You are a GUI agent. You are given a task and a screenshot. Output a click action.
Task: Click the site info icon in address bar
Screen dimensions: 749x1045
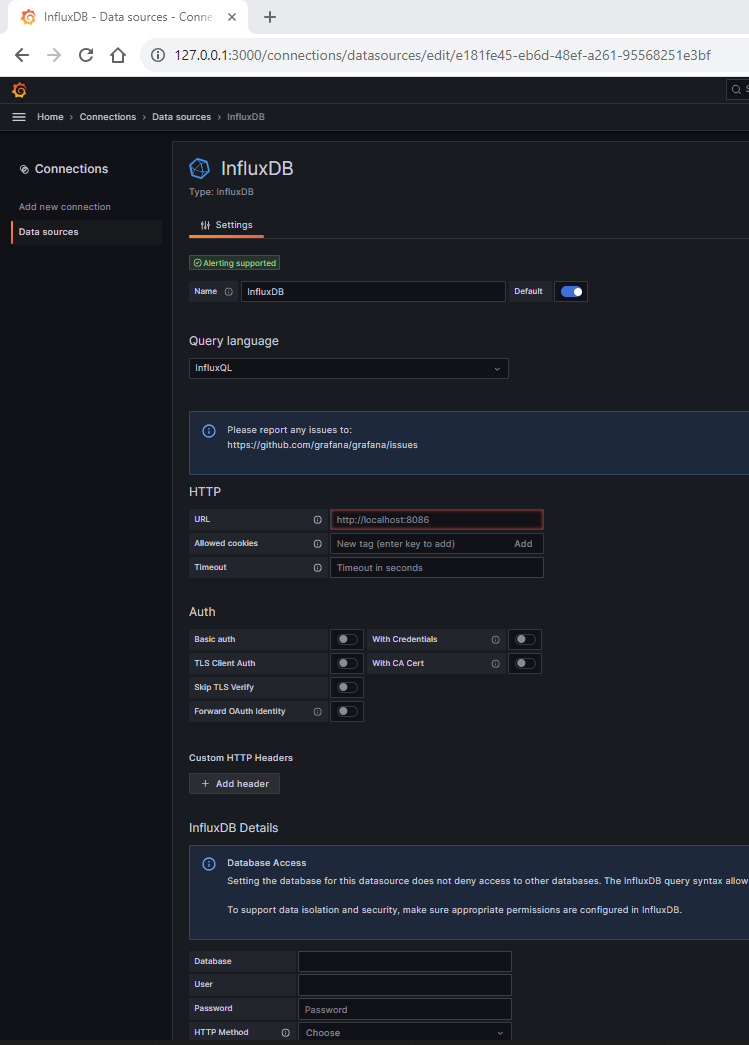click(x=158, y=55)
